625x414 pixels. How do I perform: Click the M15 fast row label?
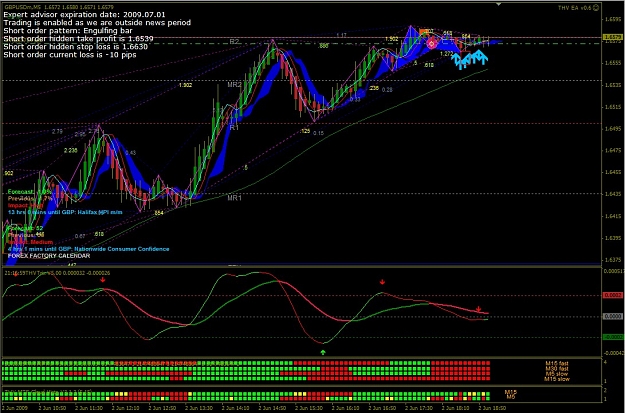tap(557, 363)
